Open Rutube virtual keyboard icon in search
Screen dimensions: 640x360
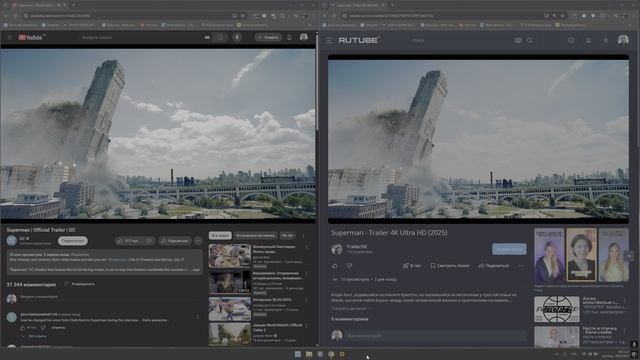[x=518, y=40]
